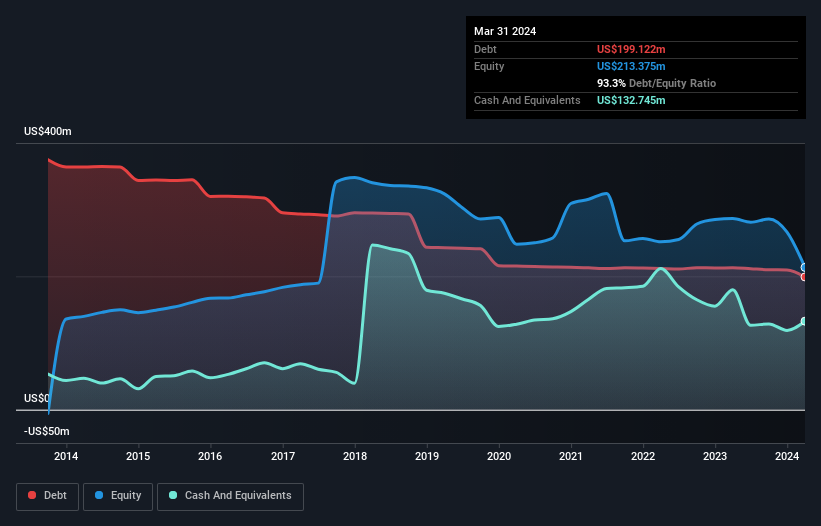Click the 2015 x-axis label
Image resolution: width=821 pixels, height=526 pixels.
(x=138, y=456)
